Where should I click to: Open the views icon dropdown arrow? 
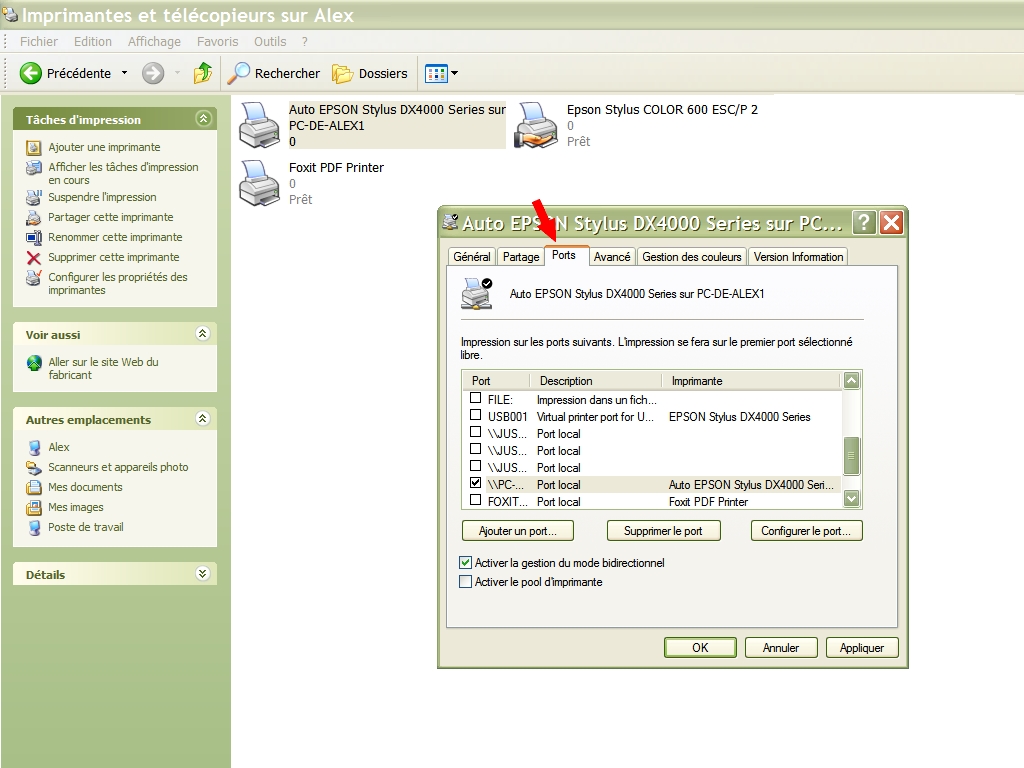455,73
